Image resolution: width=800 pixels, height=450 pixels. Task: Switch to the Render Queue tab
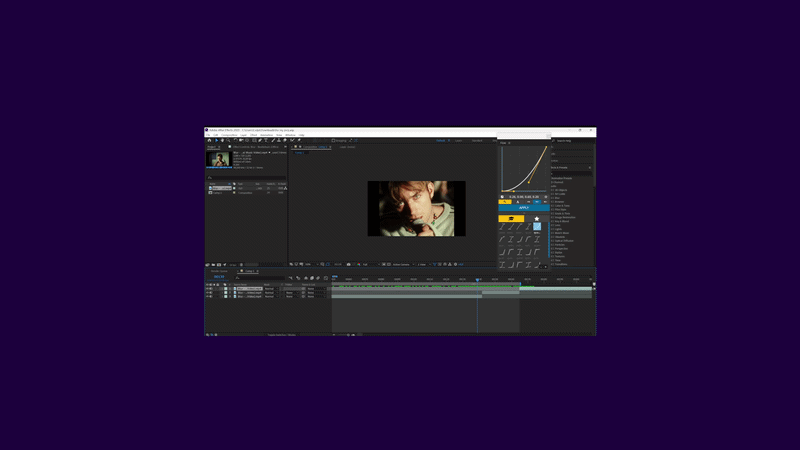pos(219,271)
